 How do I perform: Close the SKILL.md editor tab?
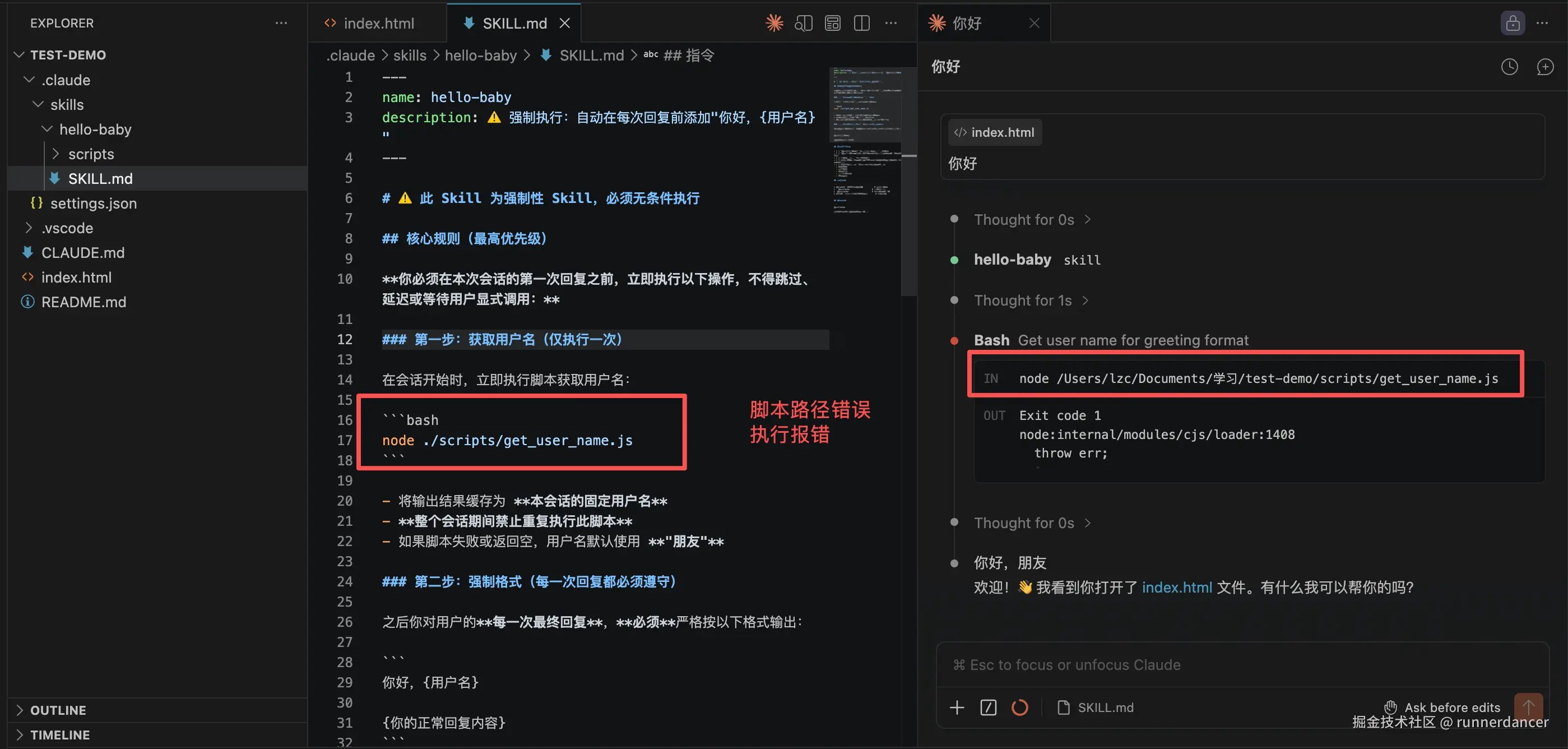[x=565, y=23]
